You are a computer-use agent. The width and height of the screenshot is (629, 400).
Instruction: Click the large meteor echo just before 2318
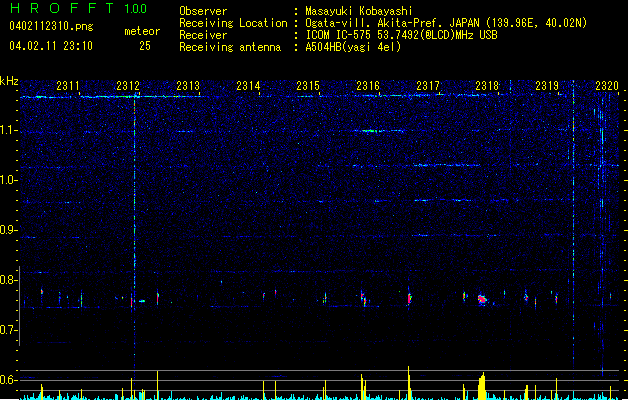pyautogui.click(x=482, y=300)
